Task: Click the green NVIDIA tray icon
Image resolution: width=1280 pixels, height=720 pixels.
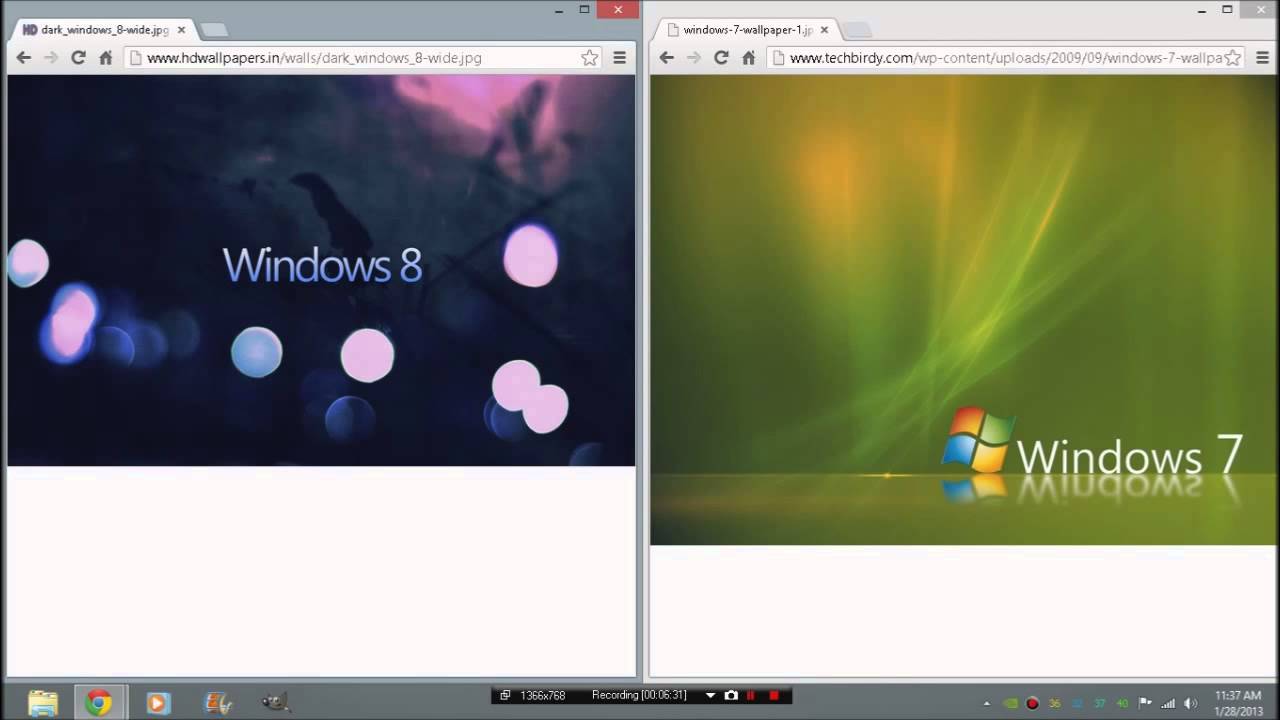Action: coord(1011,703)
